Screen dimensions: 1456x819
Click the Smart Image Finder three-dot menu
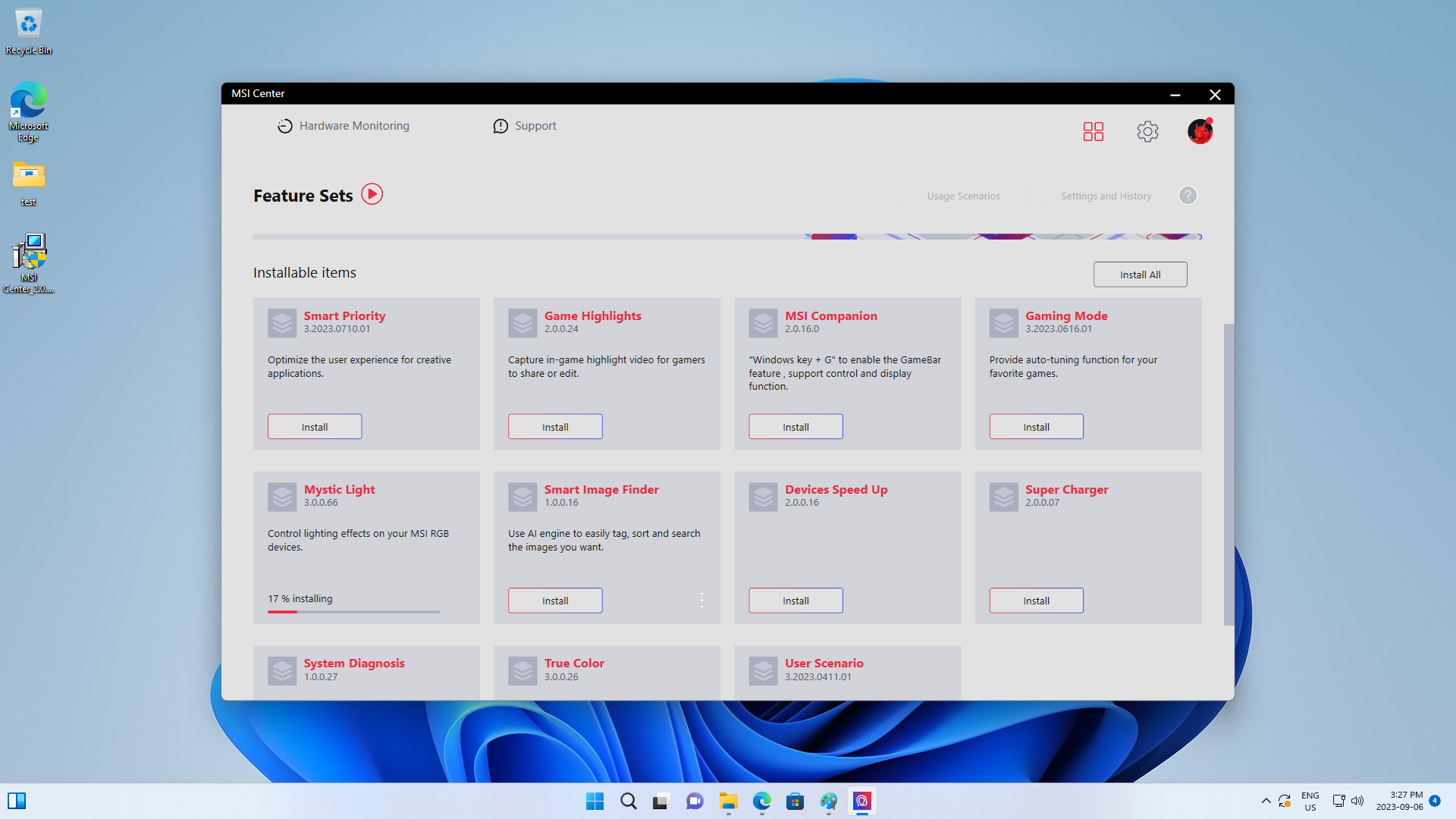click(x=702, y=600)
